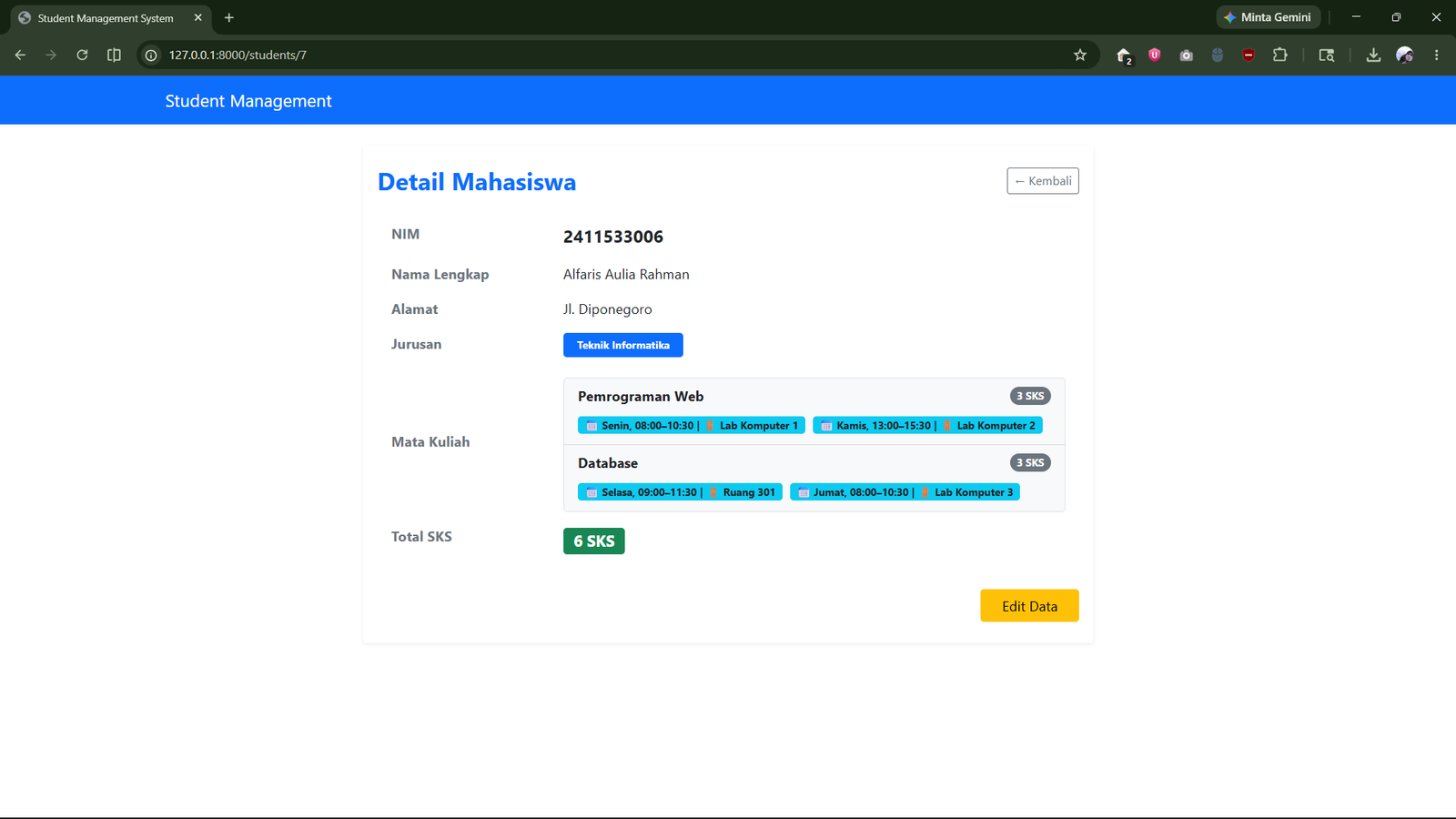Click the Total SKS label
Image resolution: width=1456 pixels, height=819 pixels.
421,537
